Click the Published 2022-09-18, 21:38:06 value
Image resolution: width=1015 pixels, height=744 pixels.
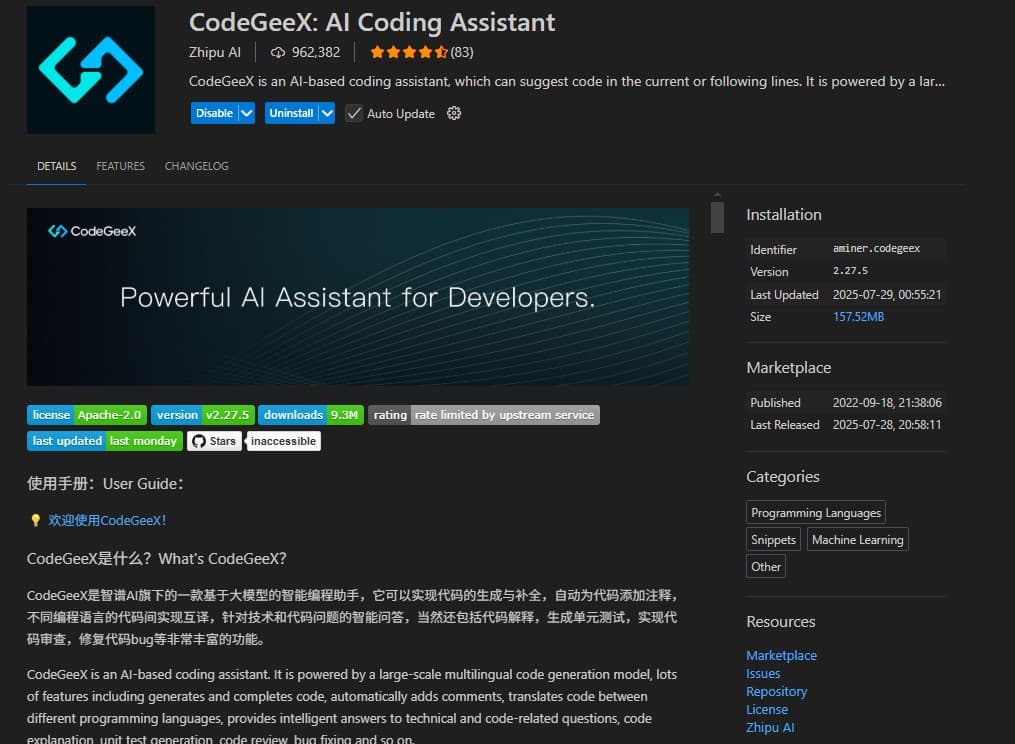point(887,403)
